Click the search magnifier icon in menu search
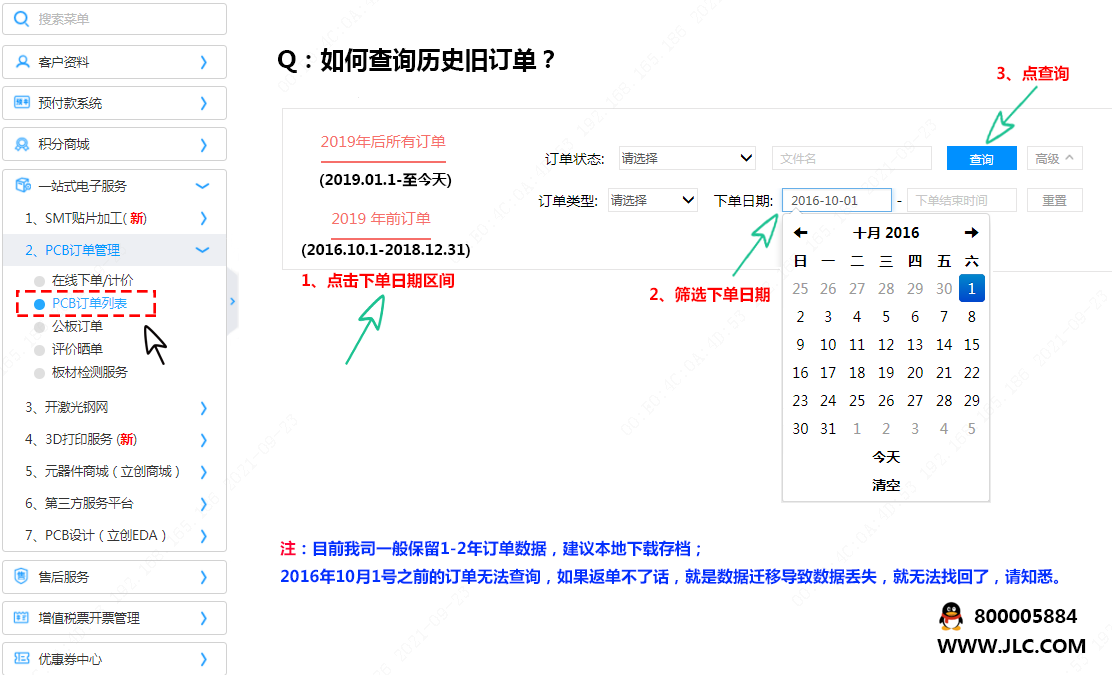 (22, 19)
